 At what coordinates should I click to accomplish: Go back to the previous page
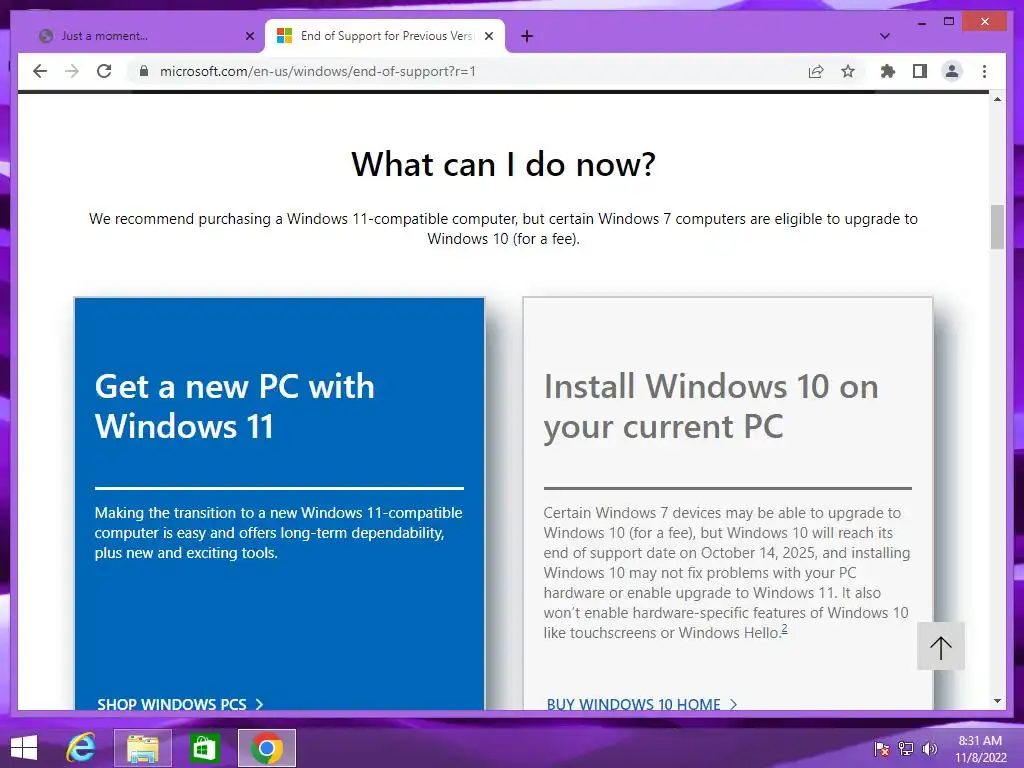click(x=40, y=71)
